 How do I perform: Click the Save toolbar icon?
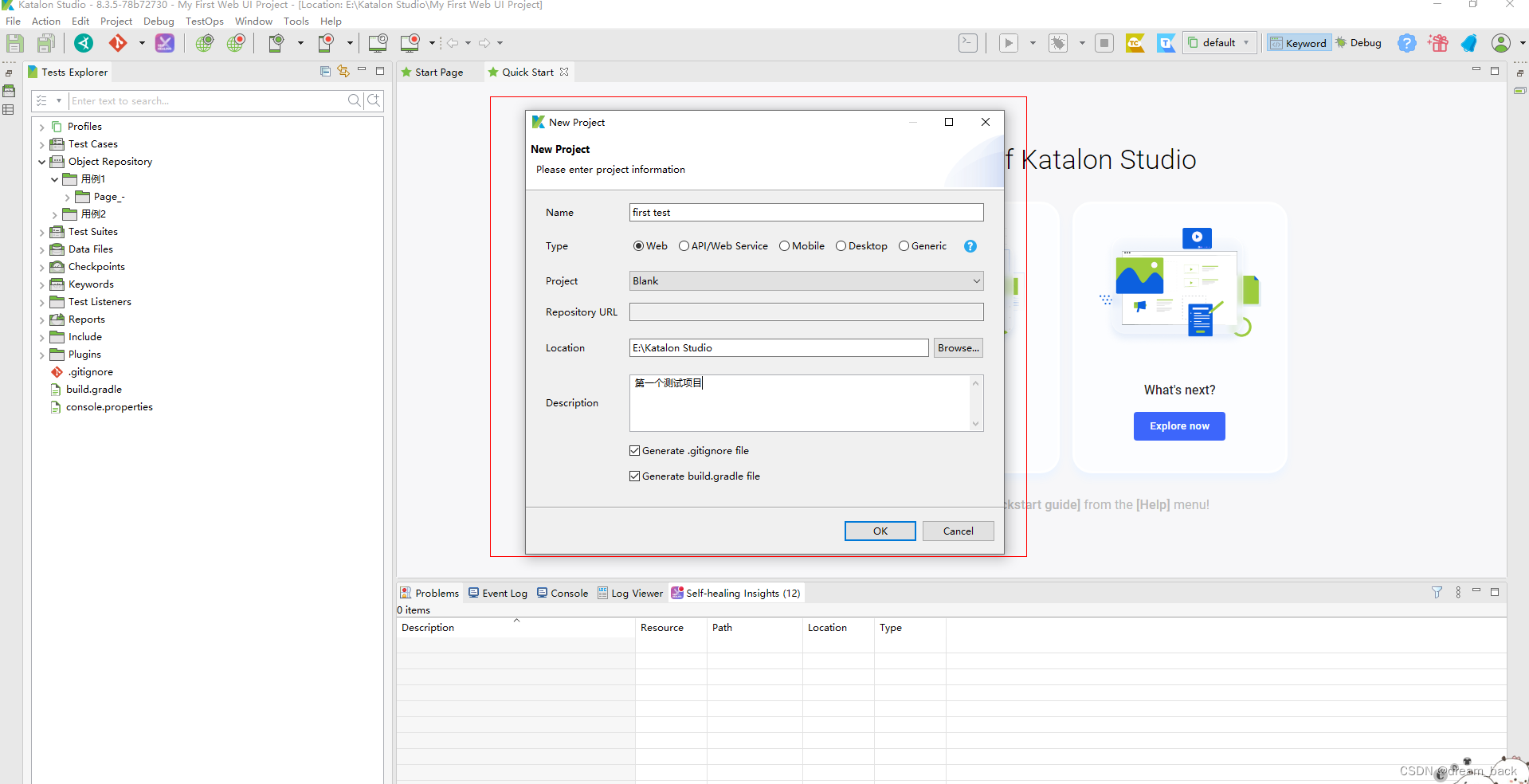click(15, 43)
